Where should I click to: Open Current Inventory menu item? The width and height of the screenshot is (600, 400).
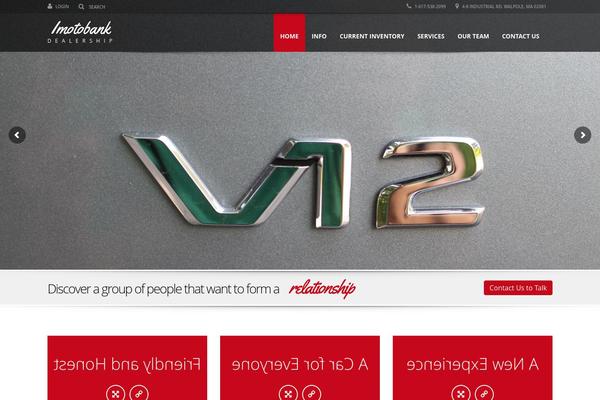372,36
